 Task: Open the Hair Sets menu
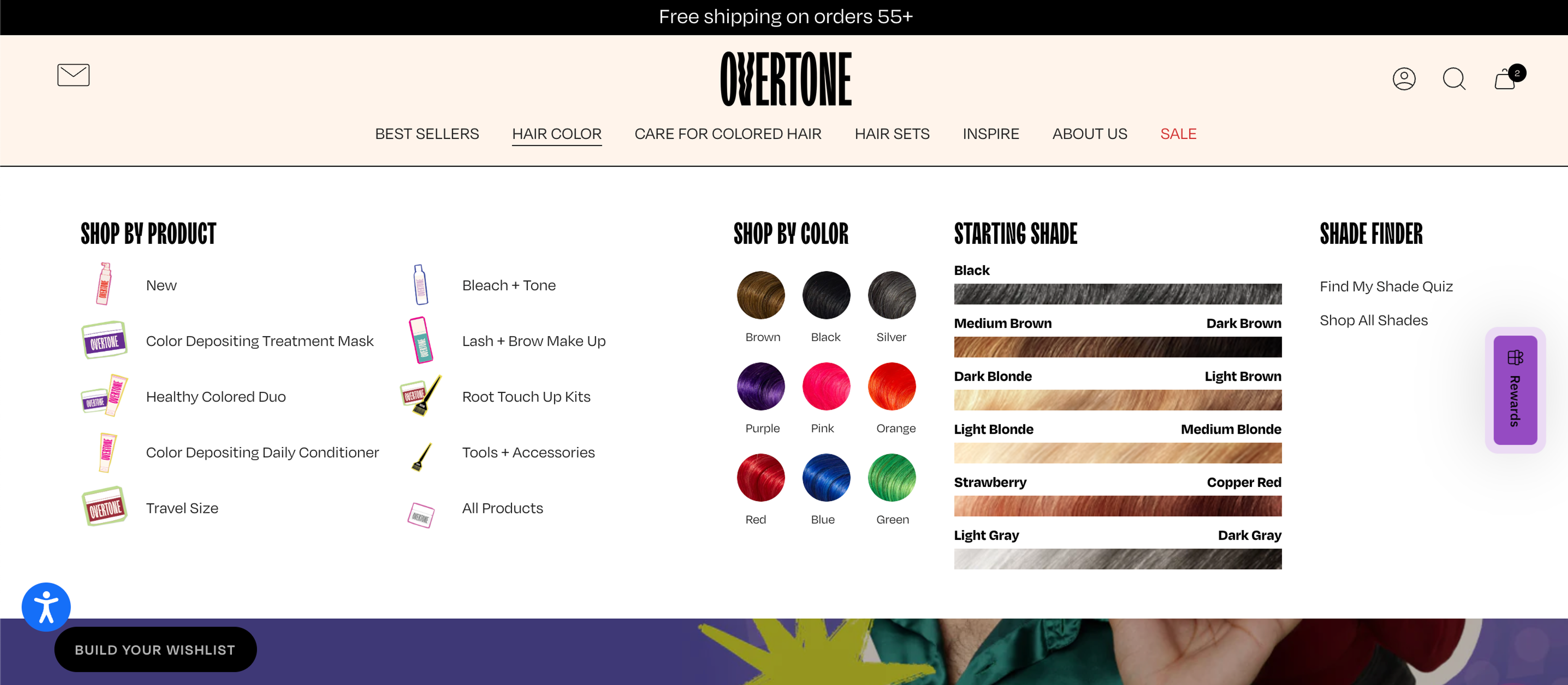click(892, 133)
